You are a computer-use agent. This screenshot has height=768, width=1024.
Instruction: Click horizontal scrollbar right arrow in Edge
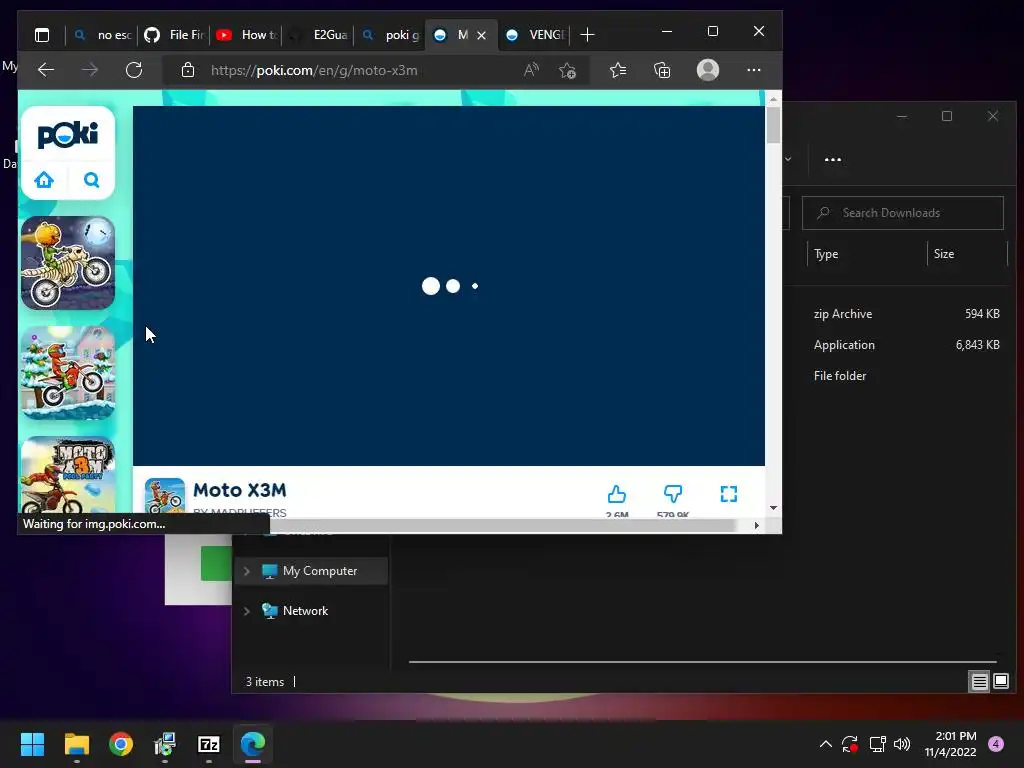757,525
